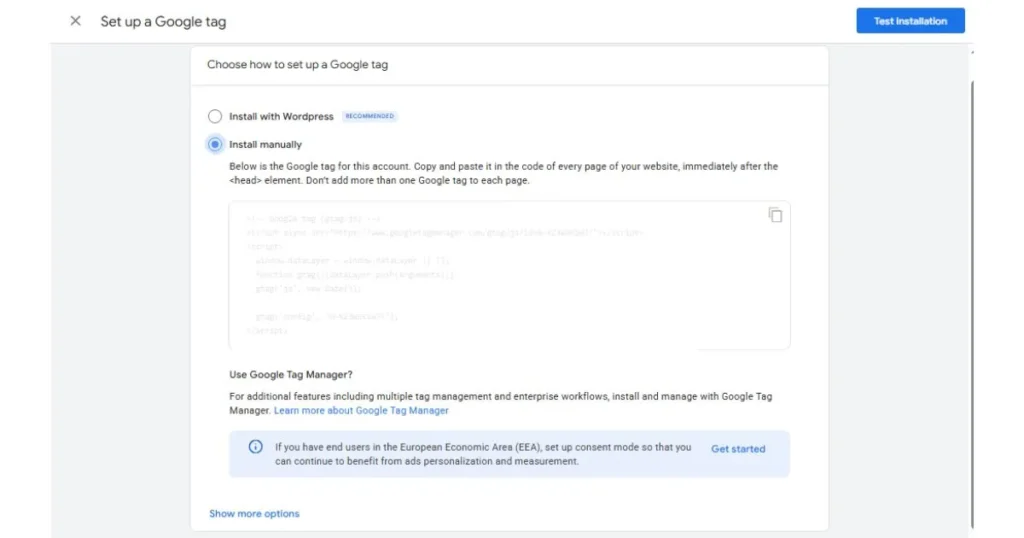
Task: Click 'Use Google Tag Manager?' heading
Action: pyautogui.click(x=291, y=375)
